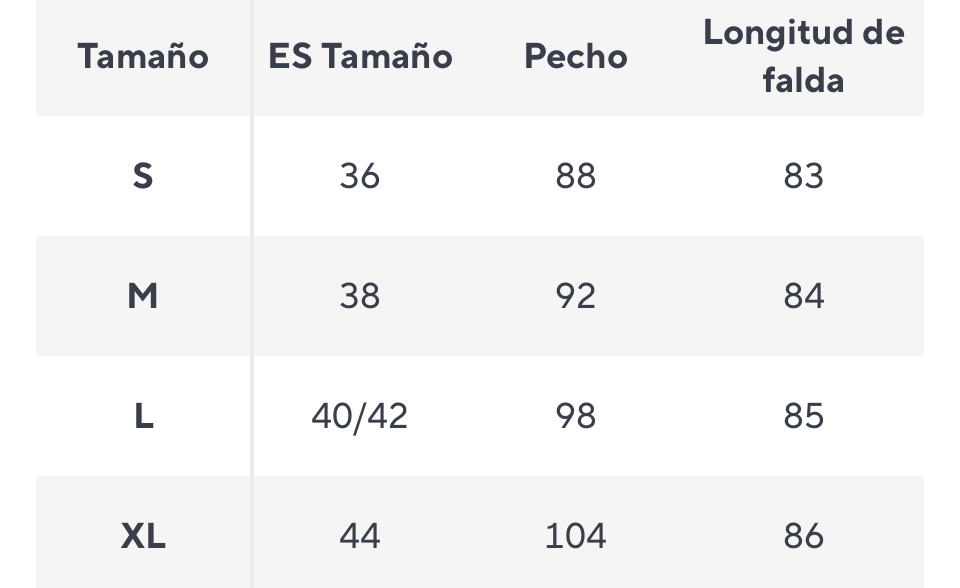Click the Longitud de falda header
Viewport: 960px width, 588px height.
click(803, 56)
